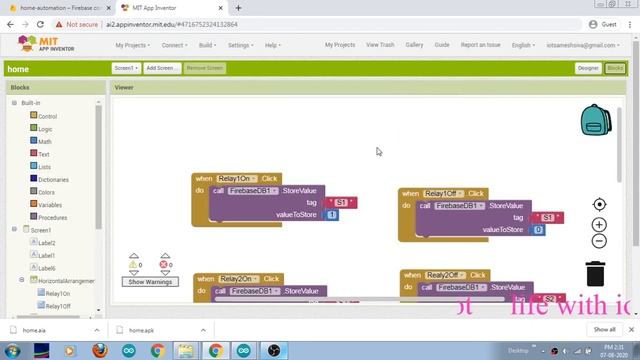Click the warning triangle counter icon
Image resolution: width=640 pixels, height=360 pixels.
133,264
